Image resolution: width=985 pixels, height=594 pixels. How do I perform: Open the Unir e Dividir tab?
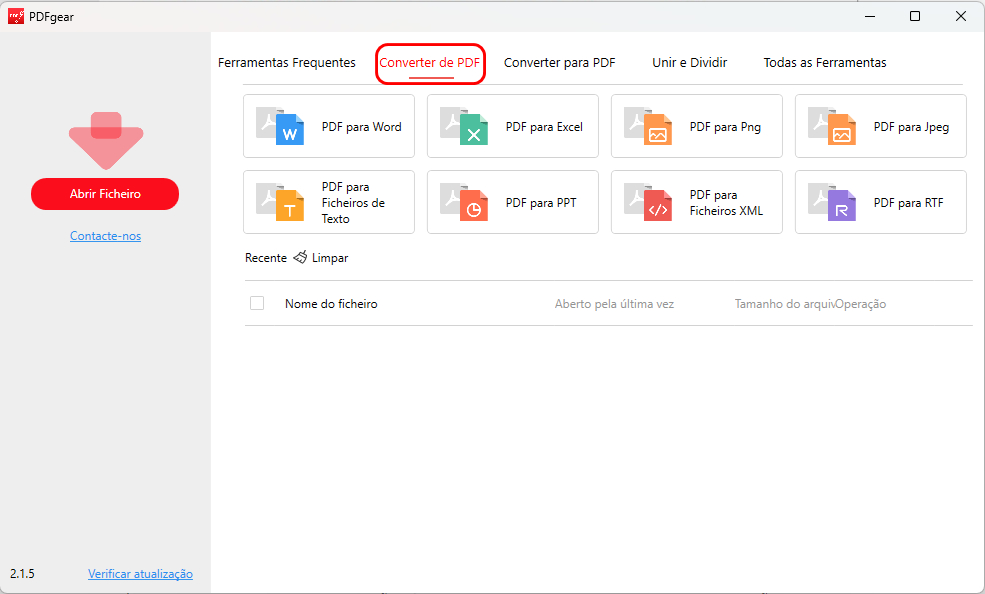coord(689,62)
